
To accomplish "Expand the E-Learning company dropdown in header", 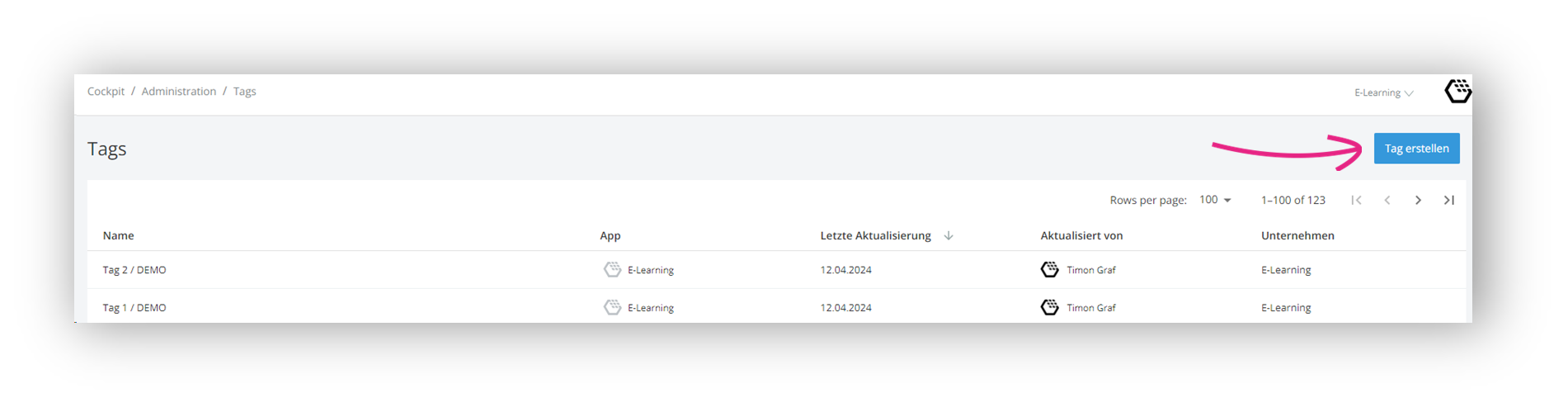I will [1383, 92].
